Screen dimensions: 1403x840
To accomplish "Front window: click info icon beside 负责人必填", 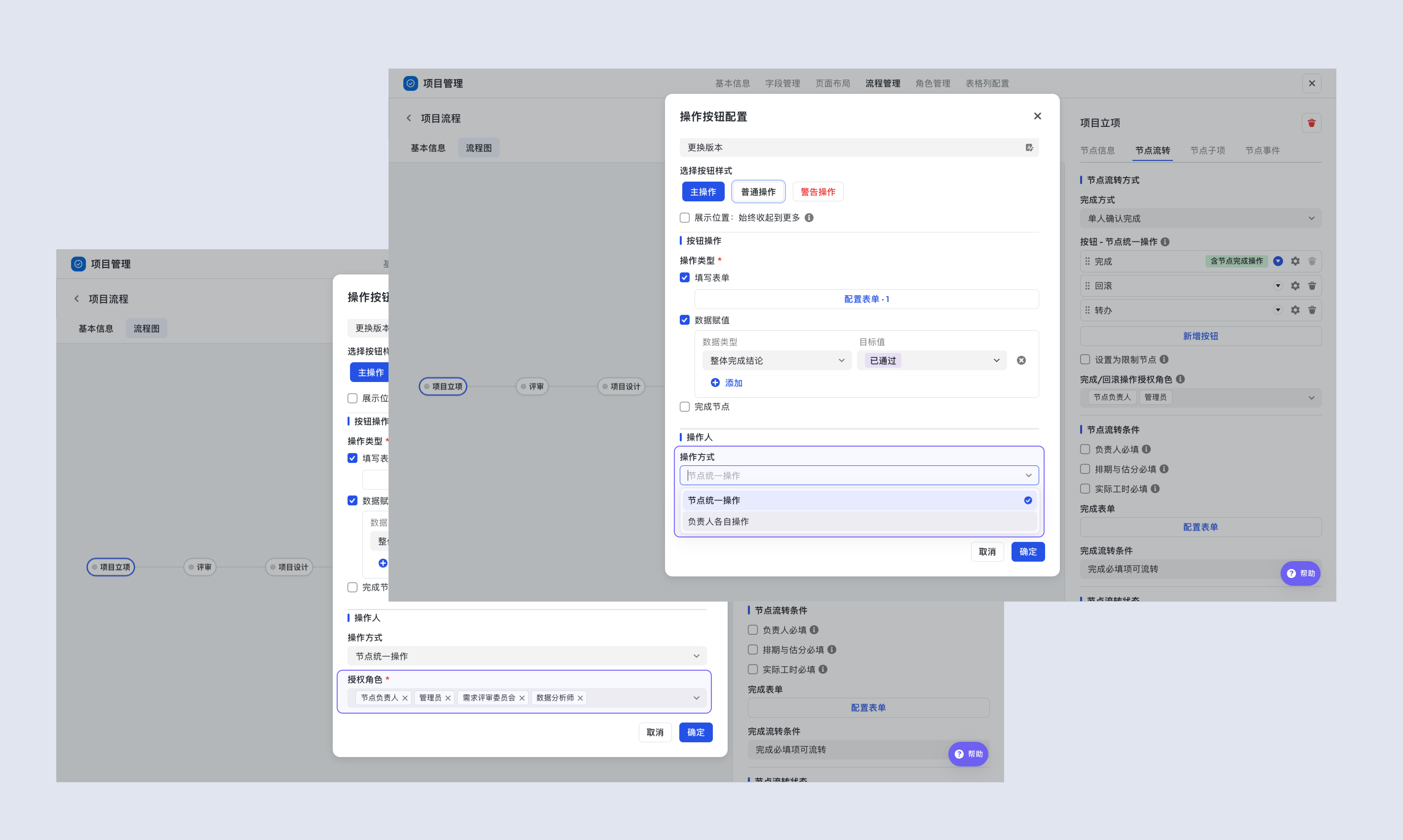I will click(x=1146, y=449).
